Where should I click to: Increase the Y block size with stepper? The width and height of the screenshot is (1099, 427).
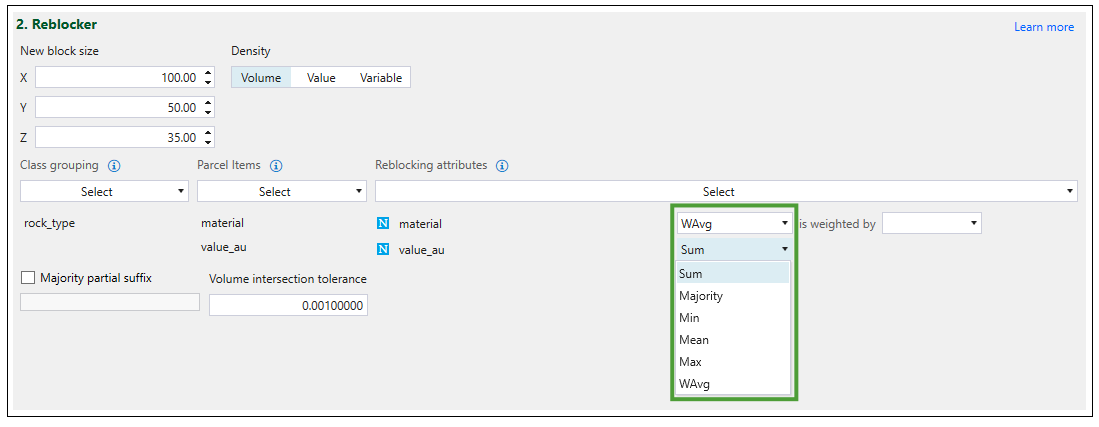coord(208,102)
